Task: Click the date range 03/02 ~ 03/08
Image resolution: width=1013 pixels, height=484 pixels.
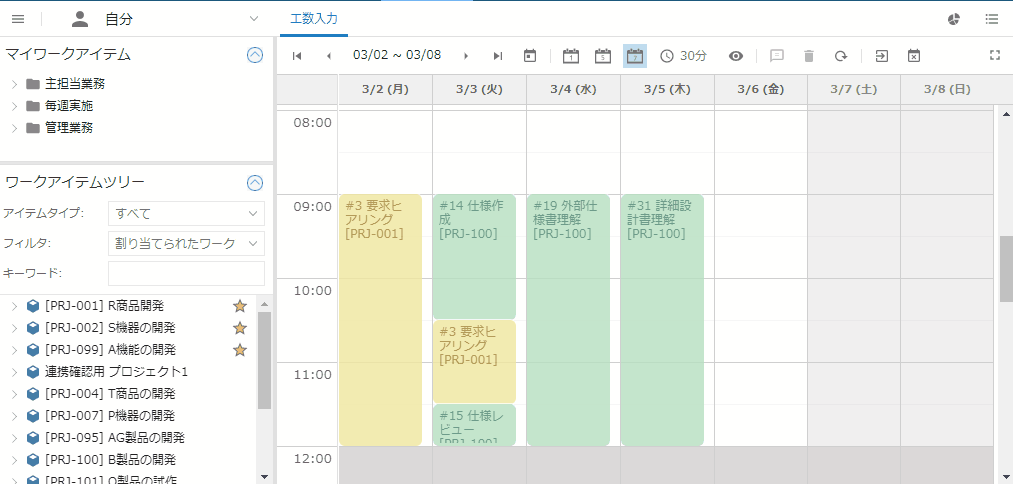Action: (397, 55)
